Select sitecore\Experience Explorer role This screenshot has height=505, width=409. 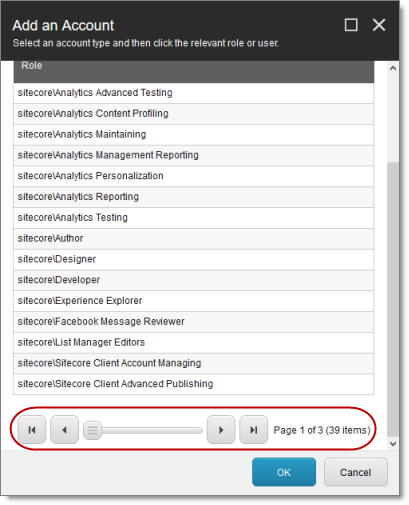[x=194, y=301]
